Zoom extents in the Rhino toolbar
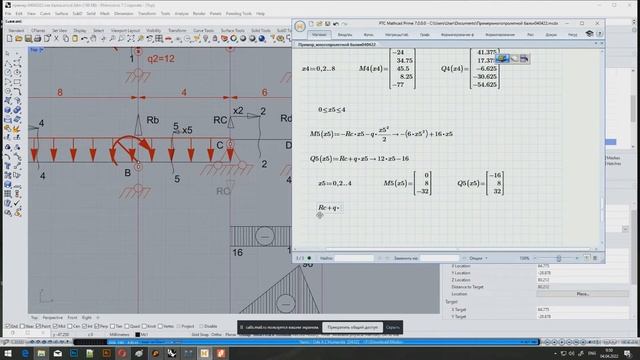Viewport: 640px width, 360px height. [x=131, y=39]
